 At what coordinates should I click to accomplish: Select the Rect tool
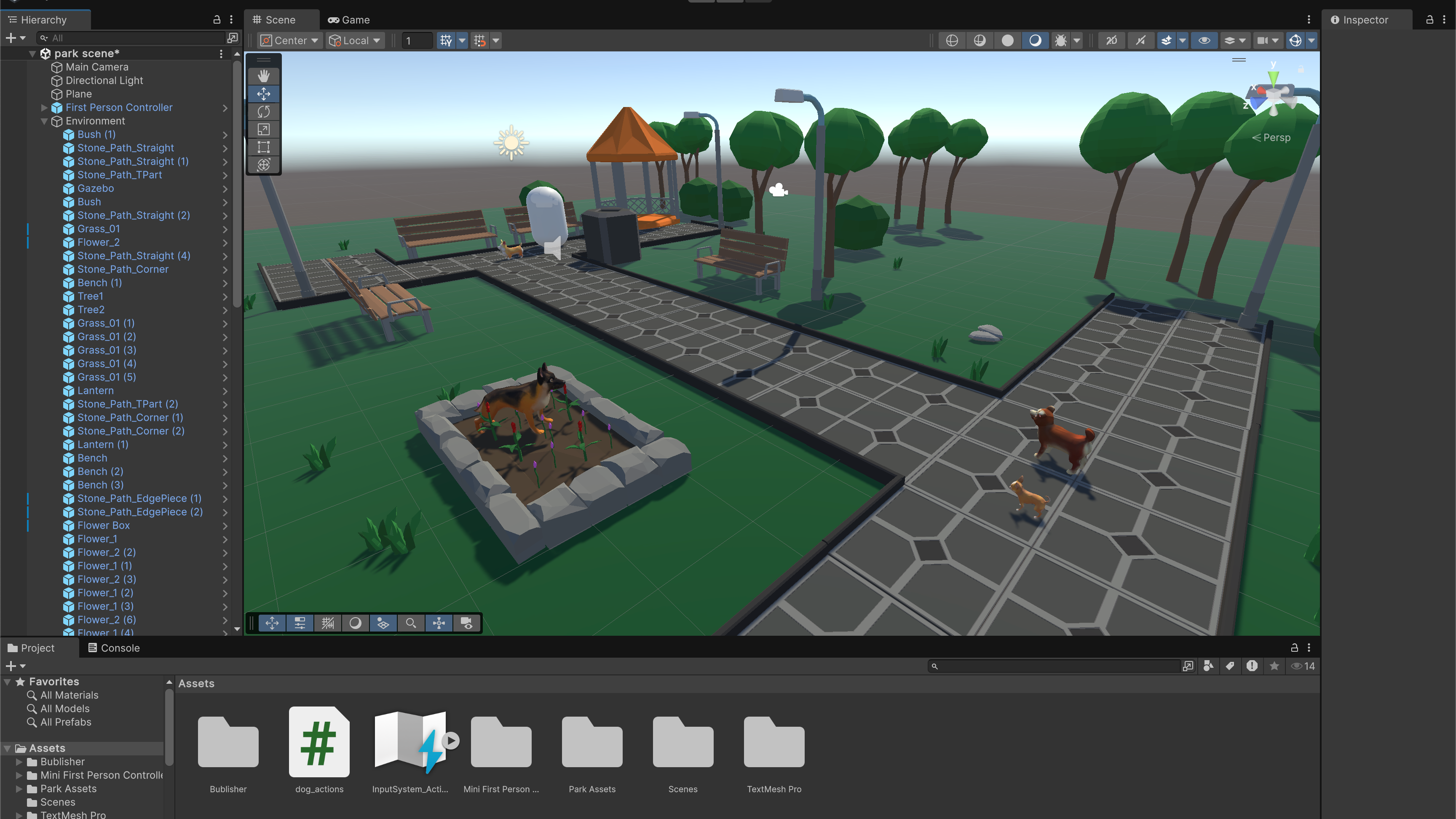coord(263,147)
